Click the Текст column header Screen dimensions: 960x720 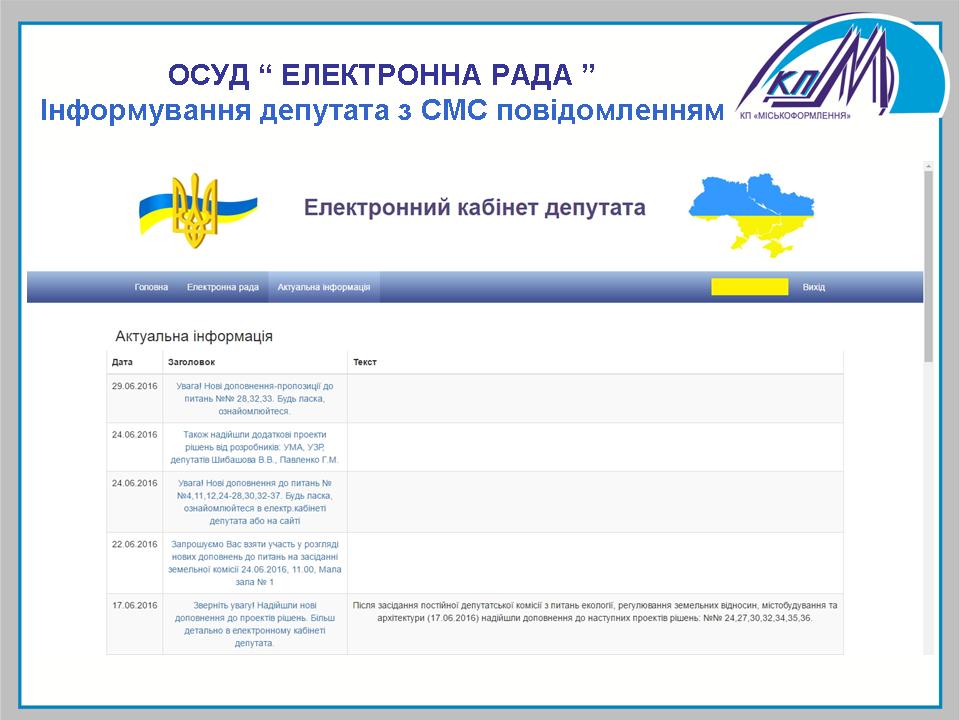pyautogui.click(x=364, y=362)
